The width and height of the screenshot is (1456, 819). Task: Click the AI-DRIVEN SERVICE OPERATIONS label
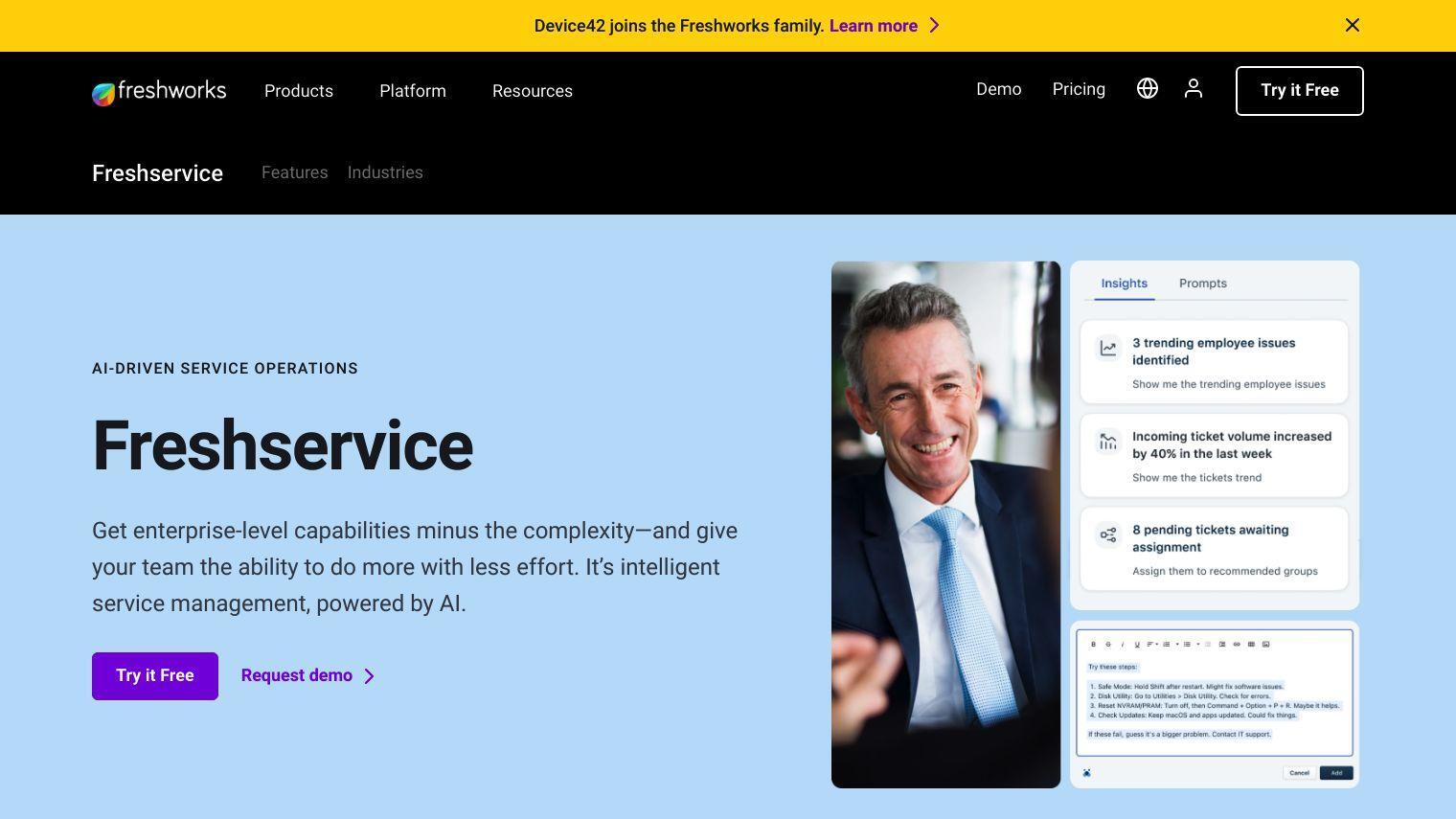tap(225, 369)
